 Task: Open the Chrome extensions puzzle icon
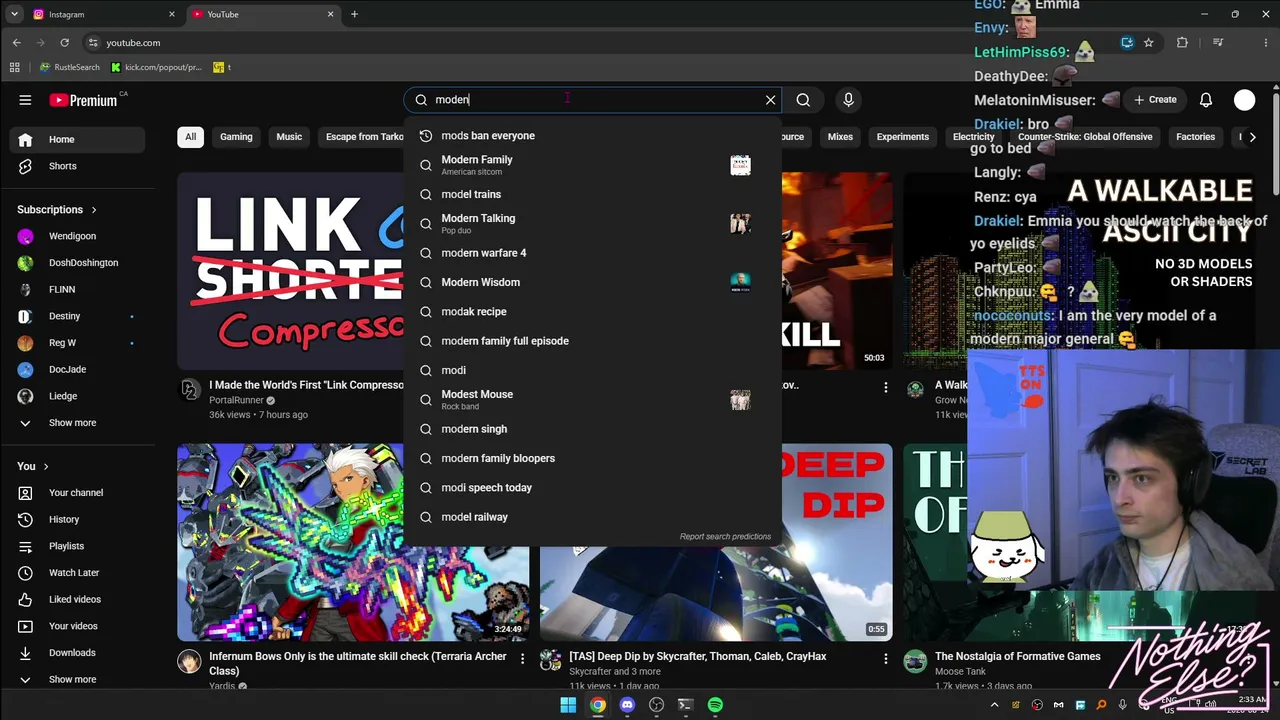point(1182,43)
